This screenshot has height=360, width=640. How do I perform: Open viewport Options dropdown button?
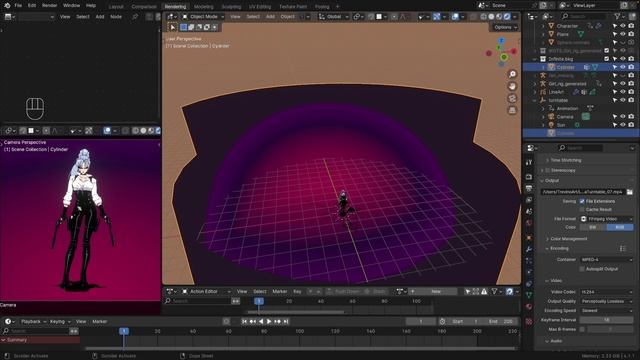[505, 27]
